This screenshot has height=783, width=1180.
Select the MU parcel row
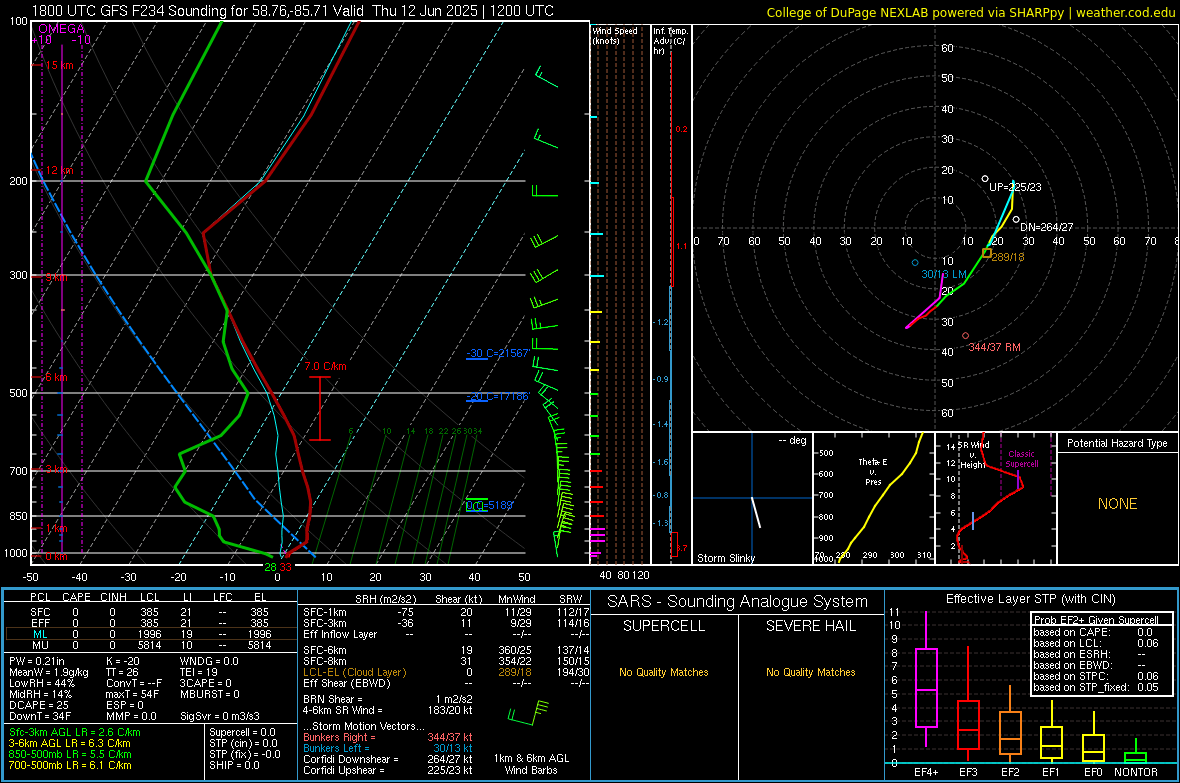150,645
